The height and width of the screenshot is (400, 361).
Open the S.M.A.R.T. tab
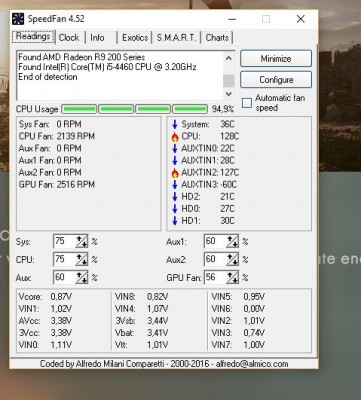pyautogui.click(x=176, y=38)
